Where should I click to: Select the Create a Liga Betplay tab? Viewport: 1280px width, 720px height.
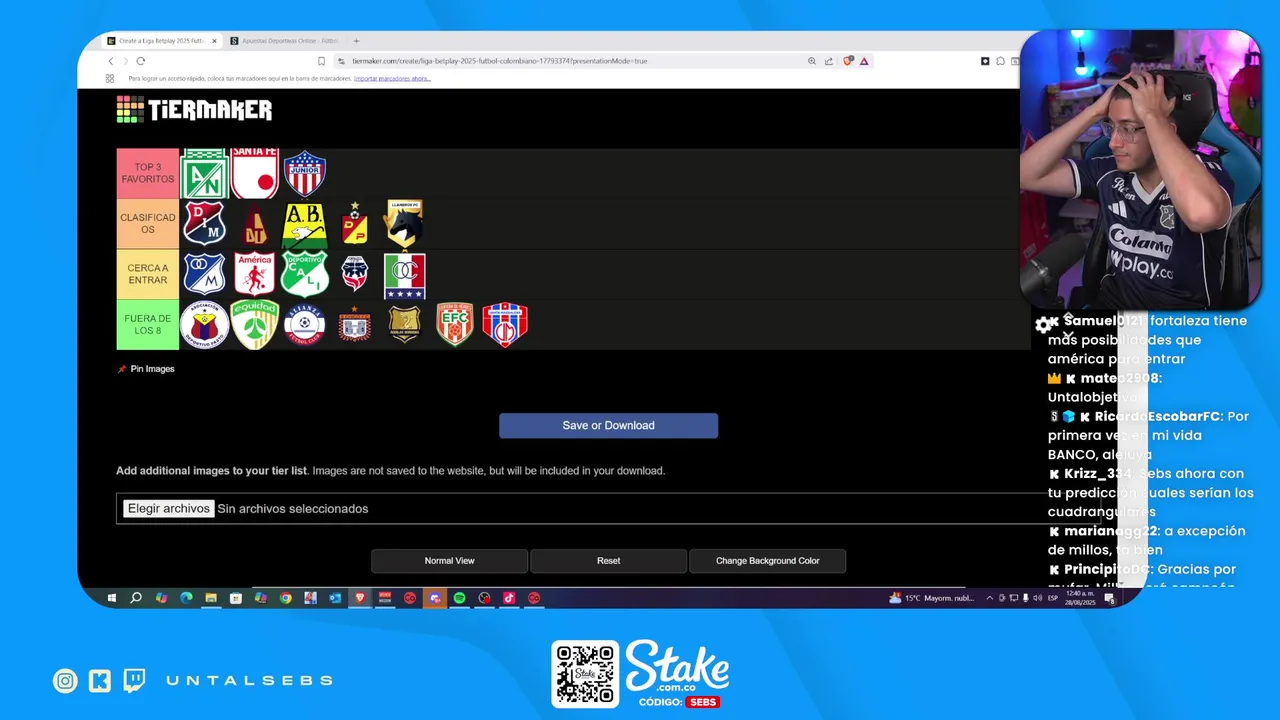(160, 41)
